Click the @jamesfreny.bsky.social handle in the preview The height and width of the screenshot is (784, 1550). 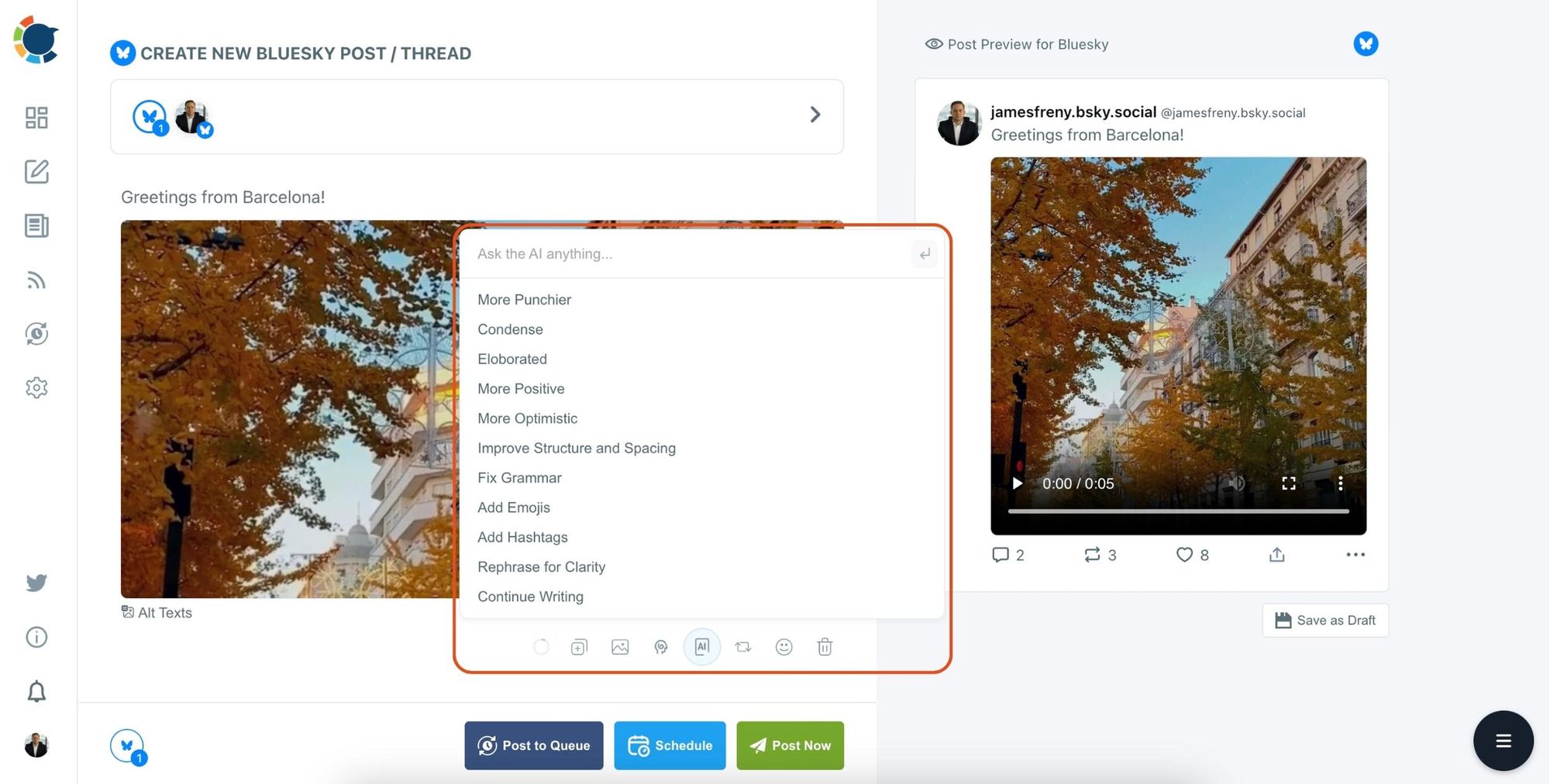click(1233, 113)
